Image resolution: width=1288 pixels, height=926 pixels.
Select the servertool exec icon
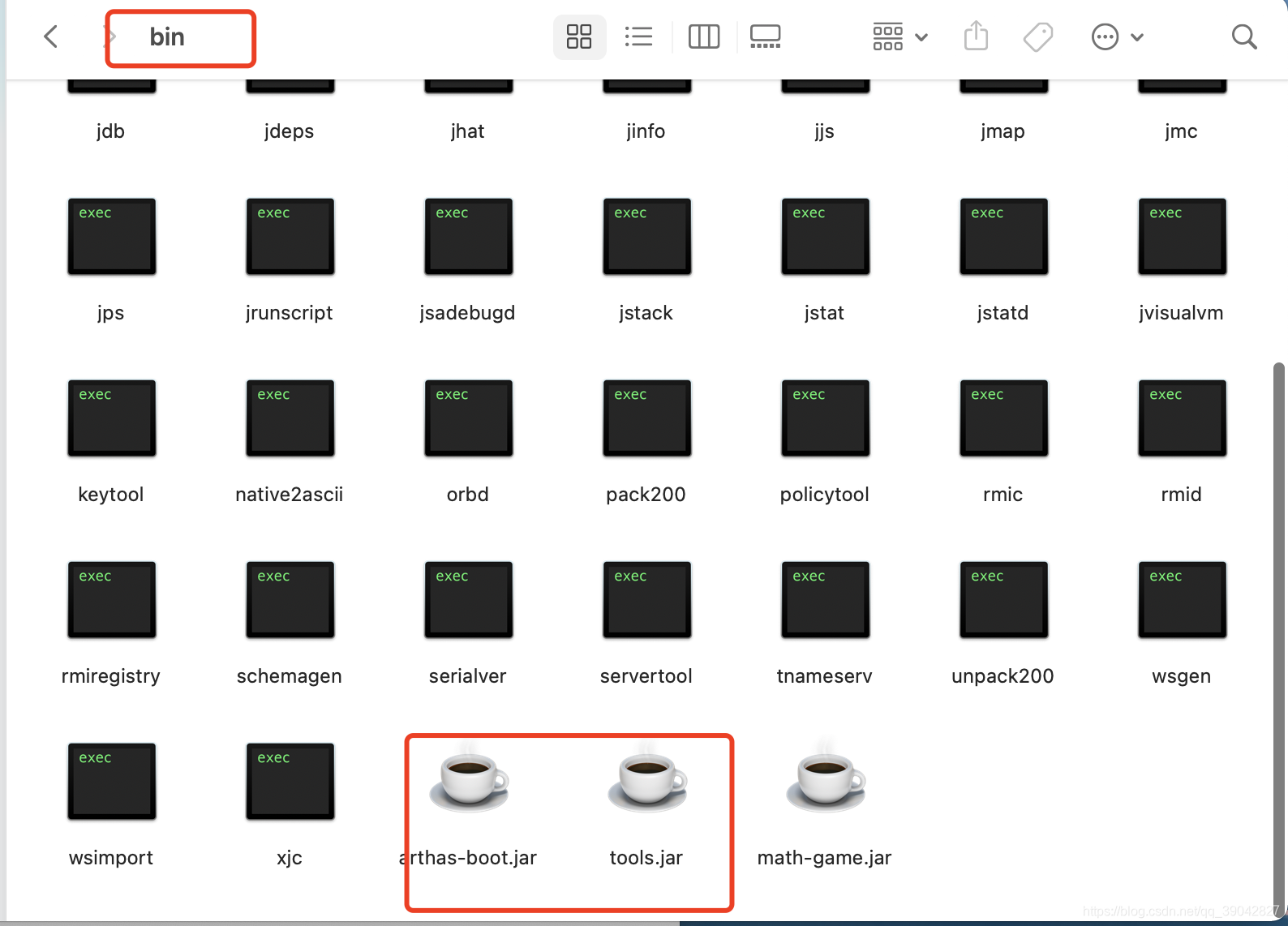[647, 600]
